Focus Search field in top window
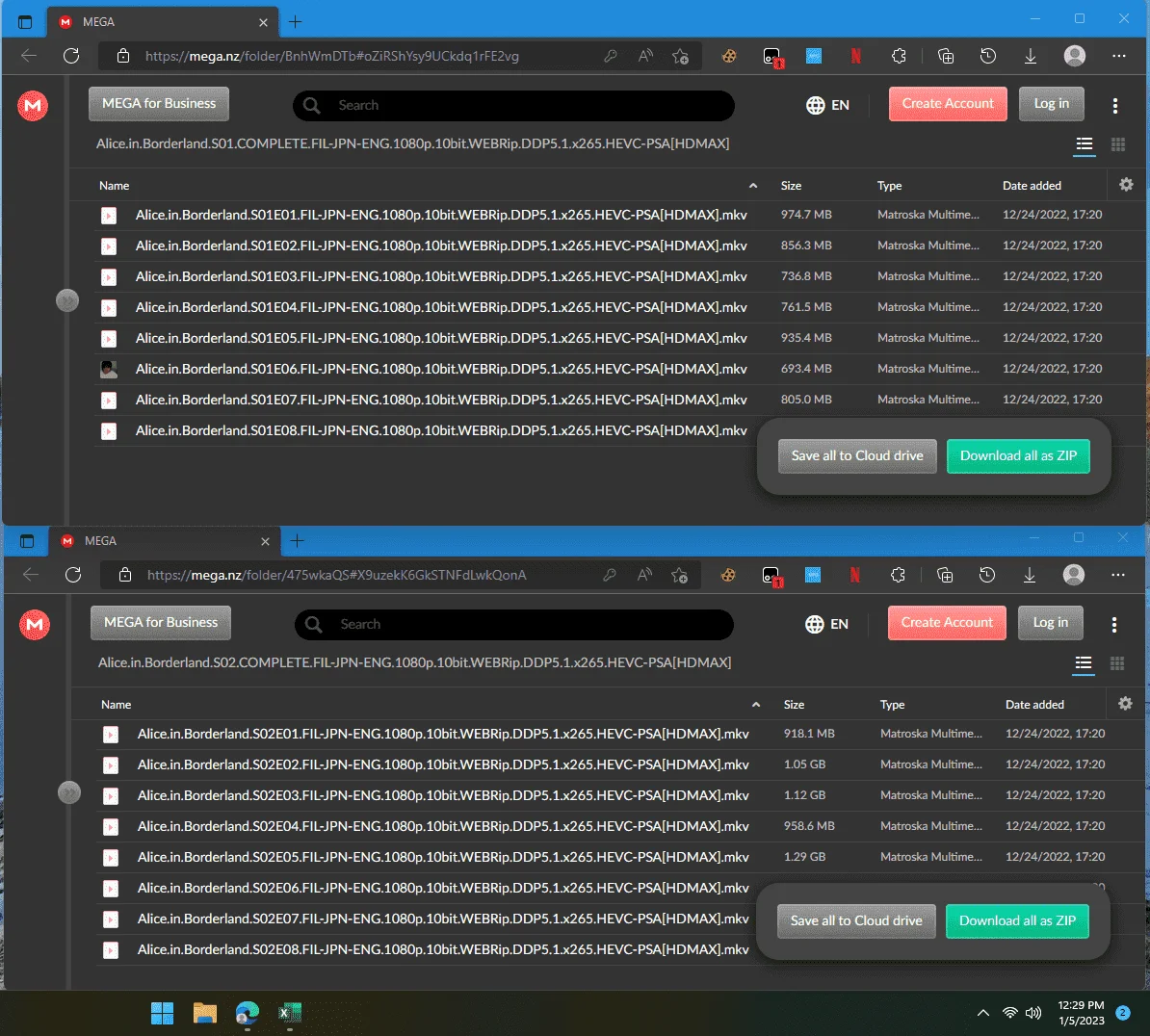1150x1036 pixels. pos(513,106)
